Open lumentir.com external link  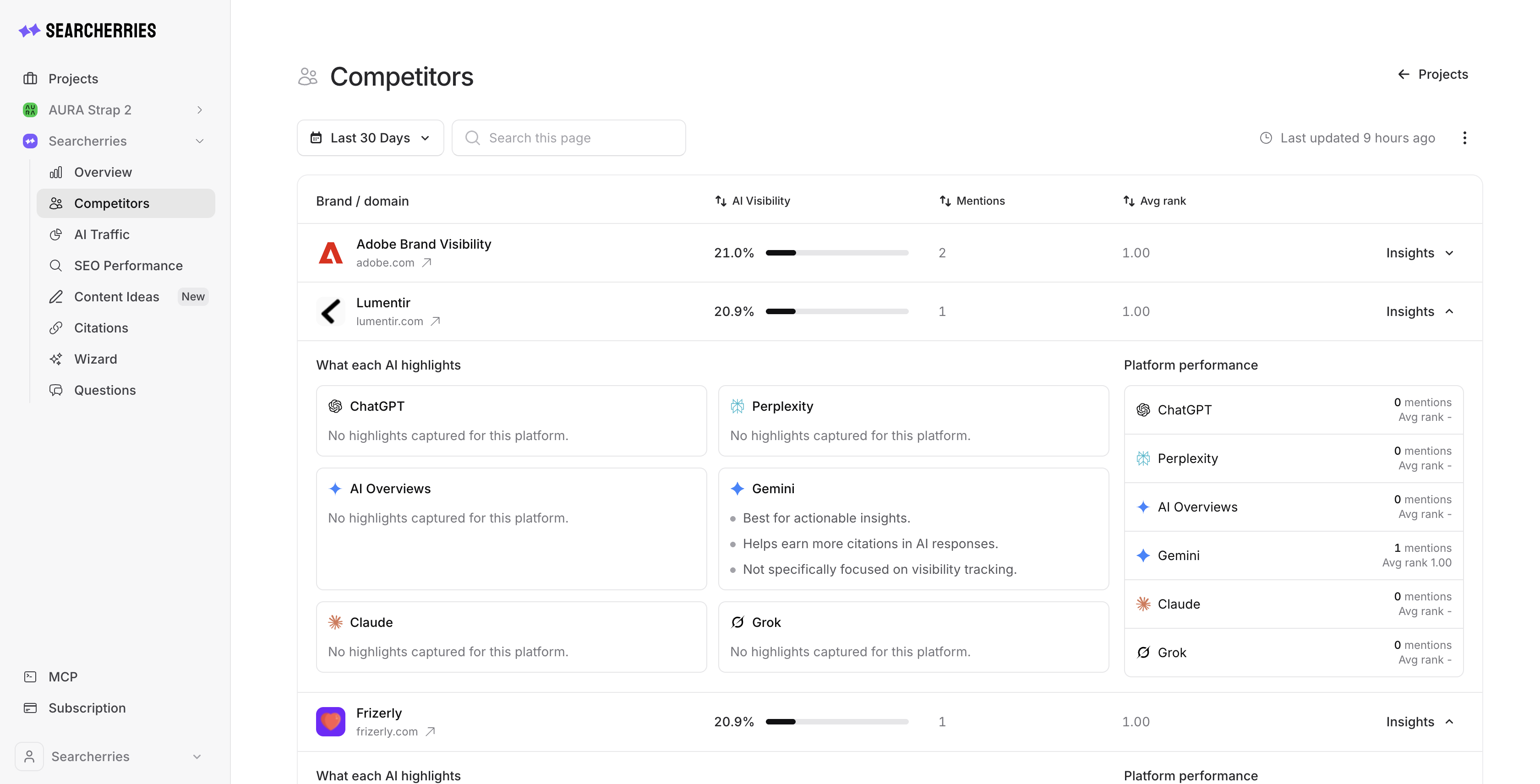click(x=436, y=321)
